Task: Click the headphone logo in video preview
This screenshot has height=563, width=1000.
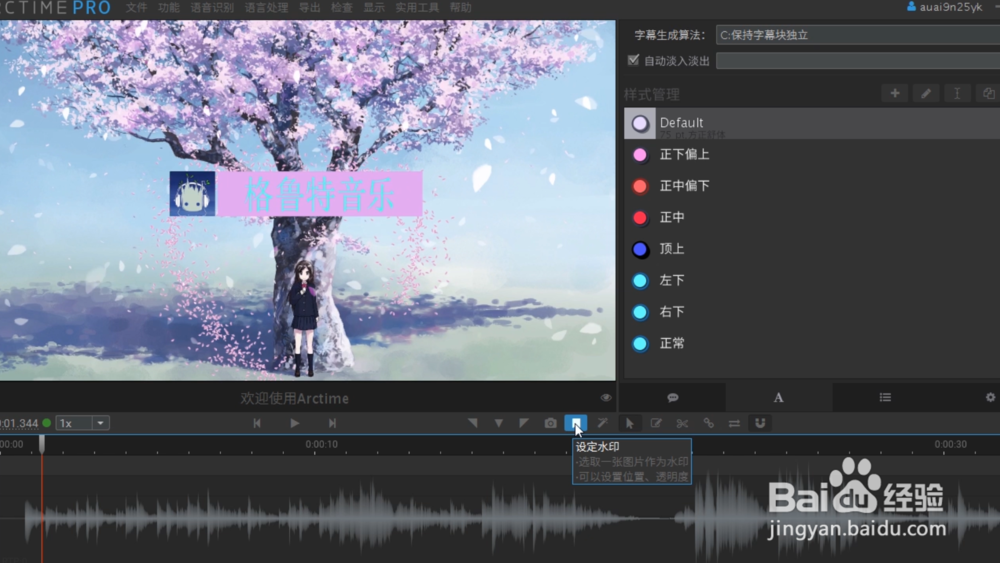Action: [x=193, y=194]
